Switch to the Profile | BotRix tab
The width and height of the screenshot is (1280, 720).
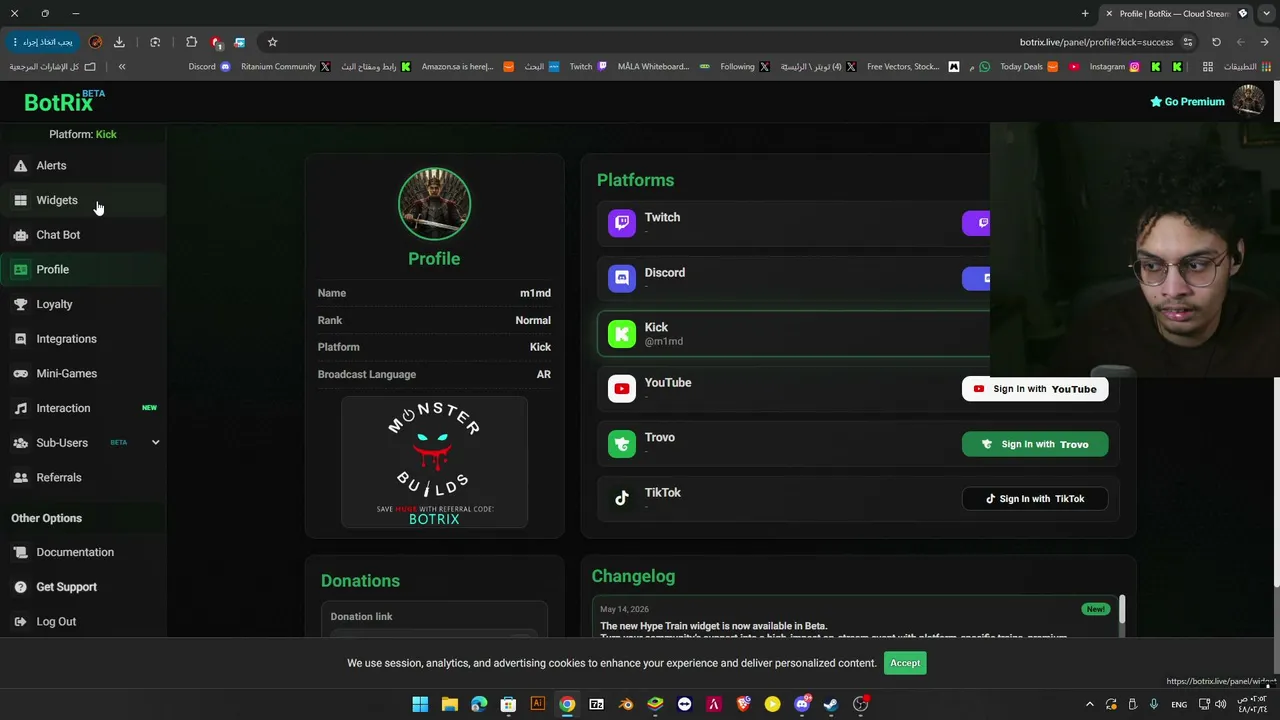click(x=1176, y=14)
